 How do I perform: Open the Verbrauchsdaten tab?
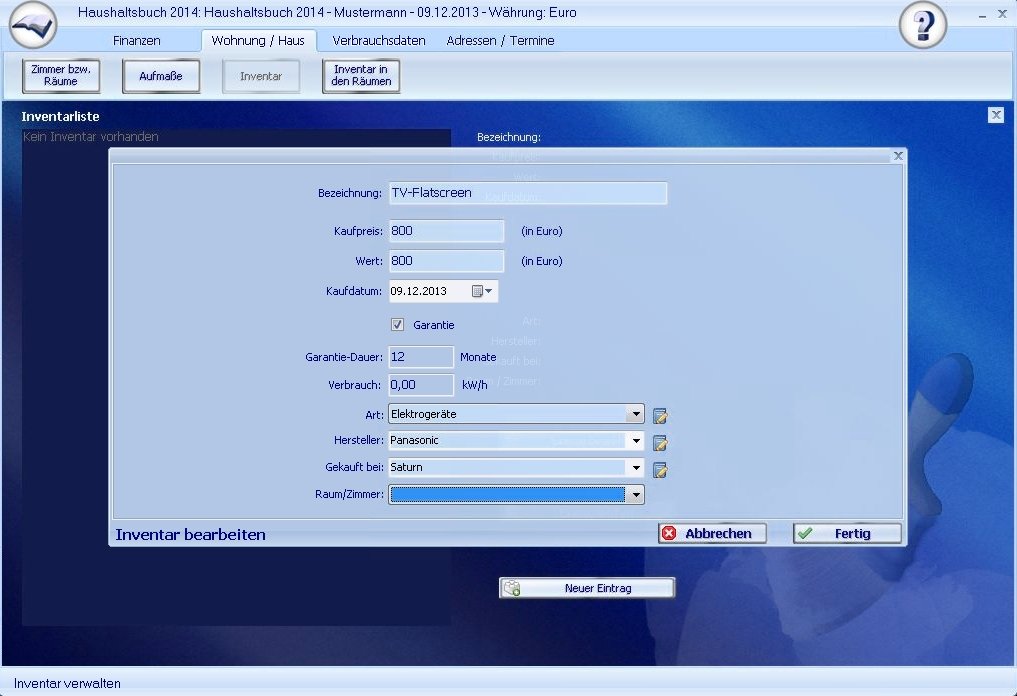[x=379, y=41]
